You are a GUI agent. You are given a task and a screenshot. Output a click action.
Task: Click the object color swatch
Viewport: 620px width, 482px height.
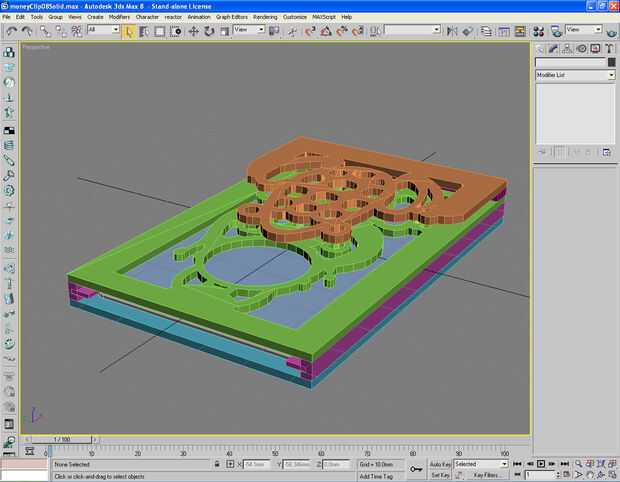(x=610, y=62)
